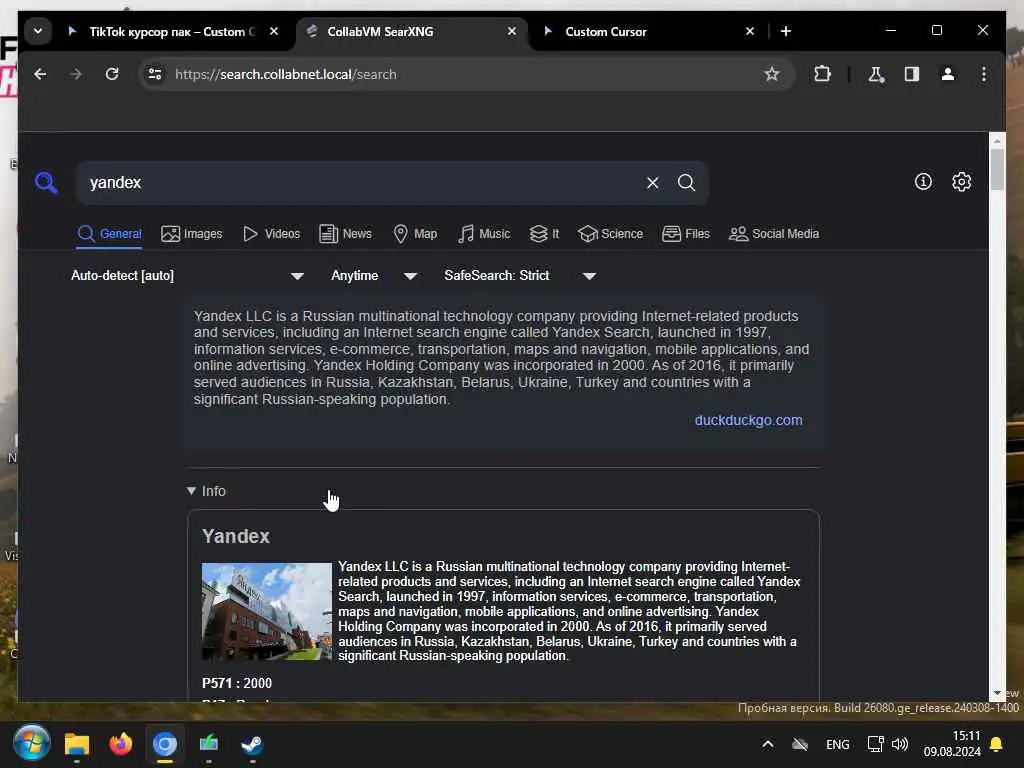Click the Yandex building thumbnail
The image size is (1024, 768).
tap(266, 612)
